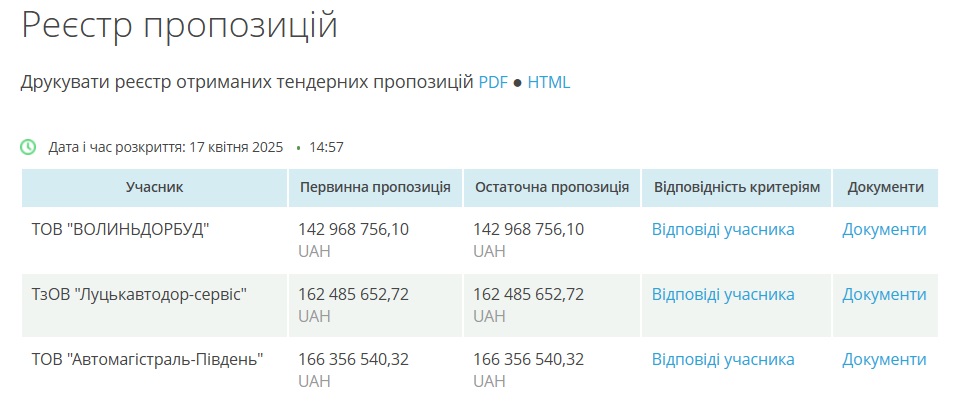Click the 166 356 540,32 final proposal amount
955x404 pixels.
[x=529, y=360]
